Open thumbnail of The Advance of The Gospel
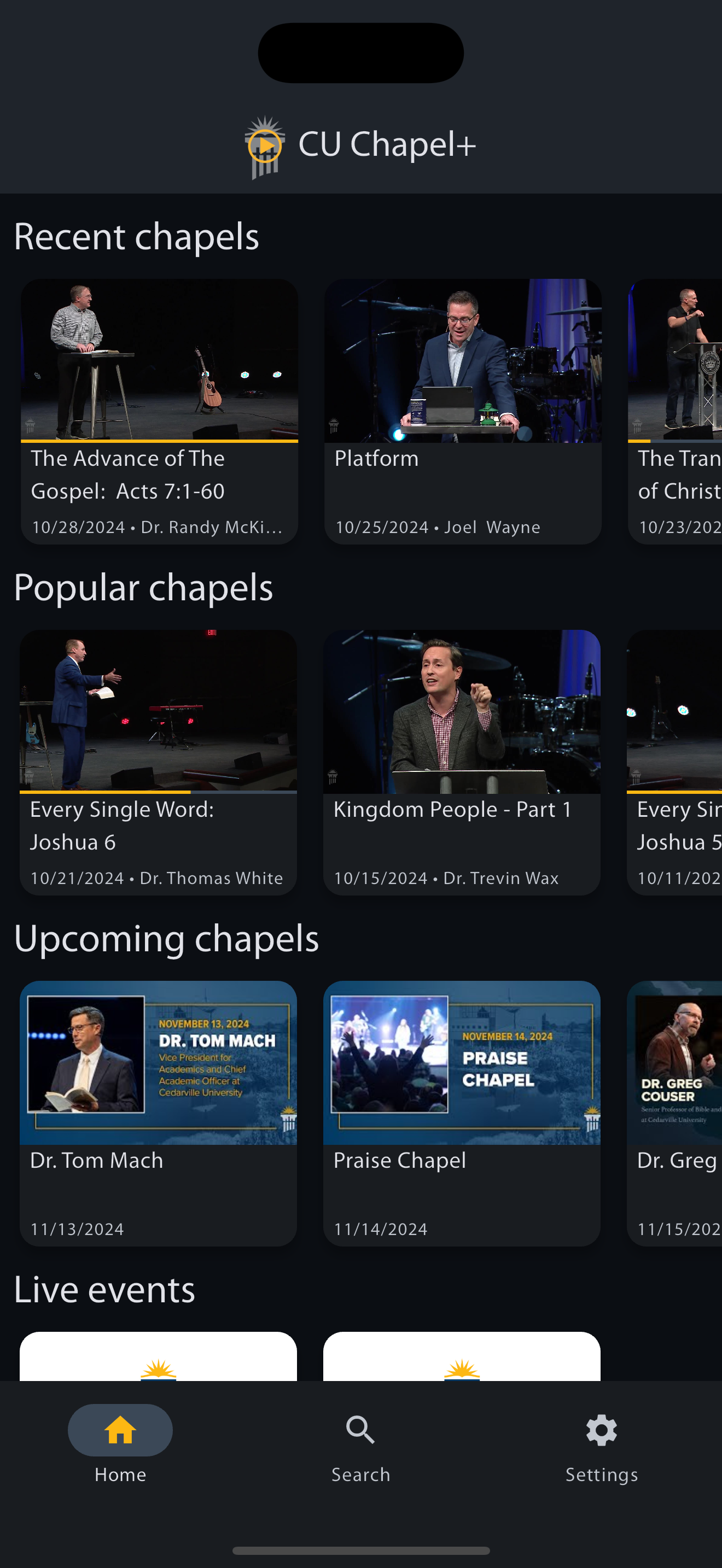 (160, 359)
